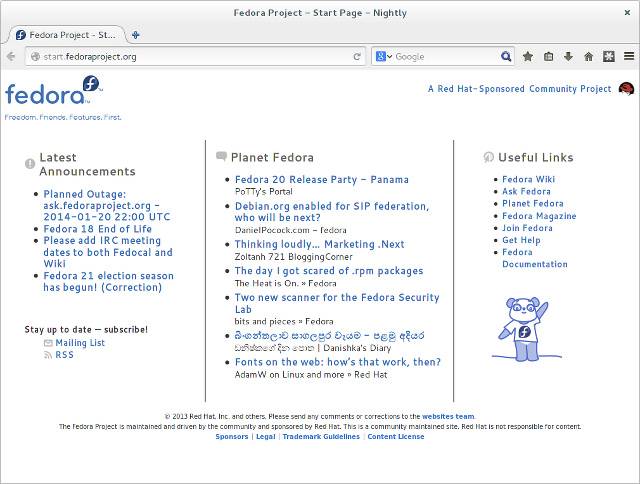Click the site identity globe icon
This screenshot has height=484, width=640.
[36, 56]
